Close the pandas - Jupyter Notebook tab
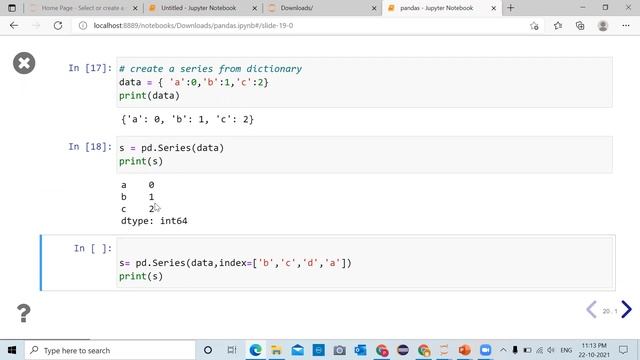This screenshot has height=360, width=640. coord(493,8)
